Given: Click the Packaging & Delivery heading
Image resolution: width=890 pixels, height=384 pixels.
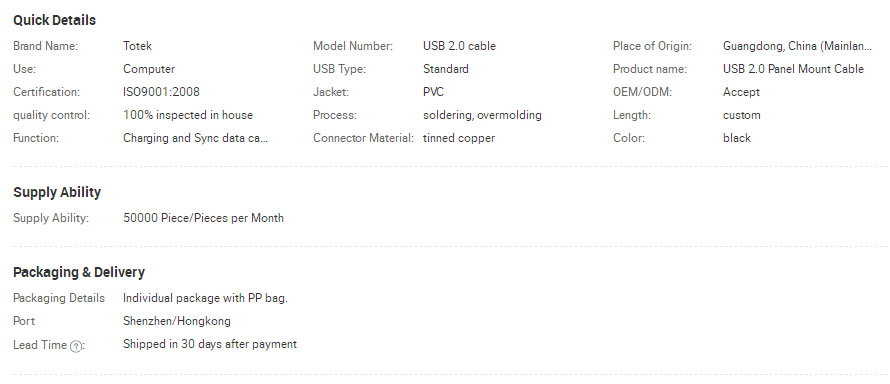Looking at the screenshot, I should [79, 272].
